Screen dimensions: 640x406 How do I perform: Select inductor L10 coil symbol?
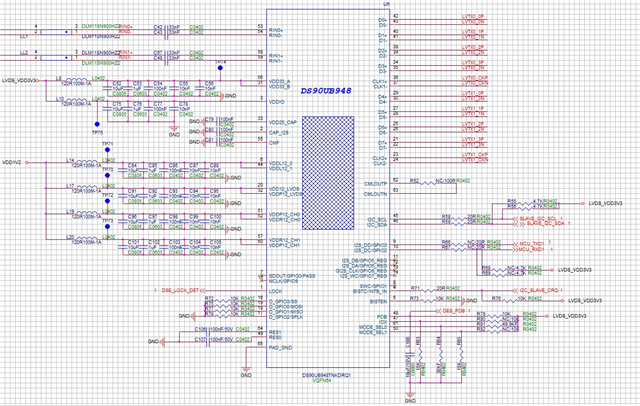click(x=76, y=100)
